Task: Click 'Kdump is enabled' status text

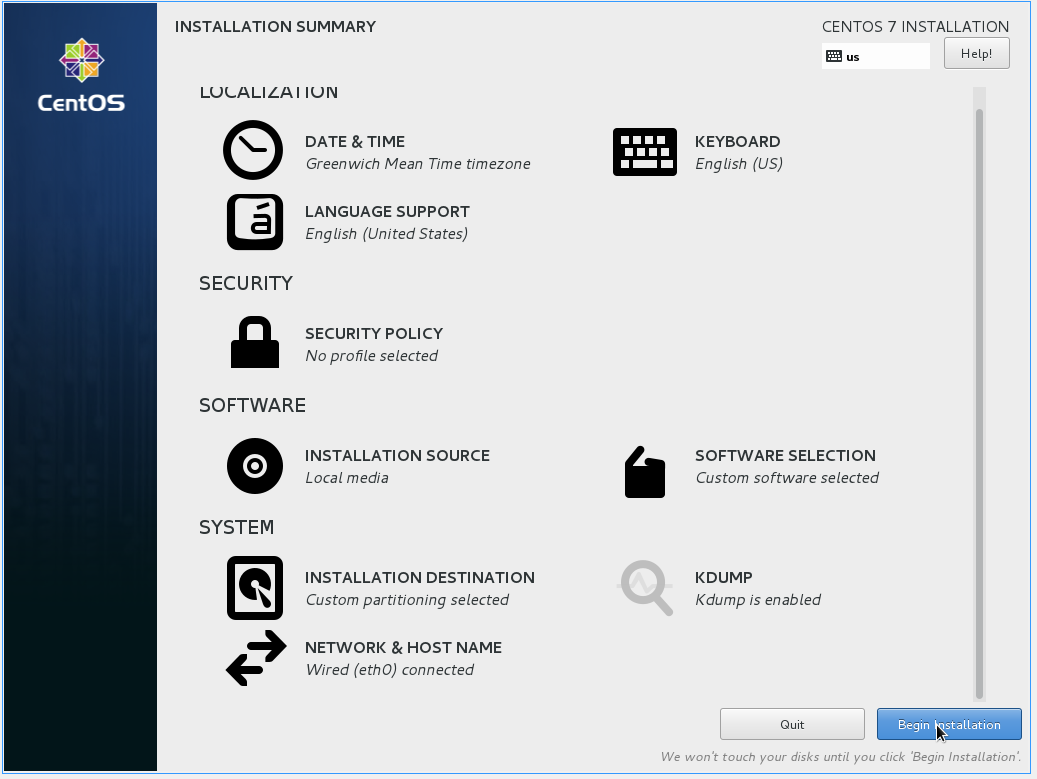Action: (758, 600)
